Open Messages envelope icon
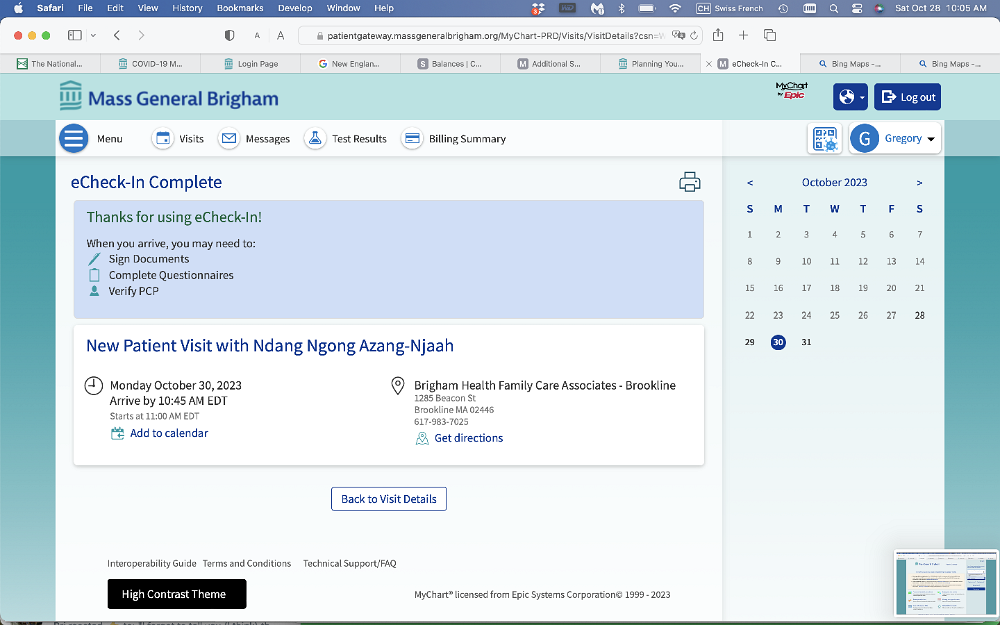Screen dimensions: 1000x625 (x=229, y=139)
